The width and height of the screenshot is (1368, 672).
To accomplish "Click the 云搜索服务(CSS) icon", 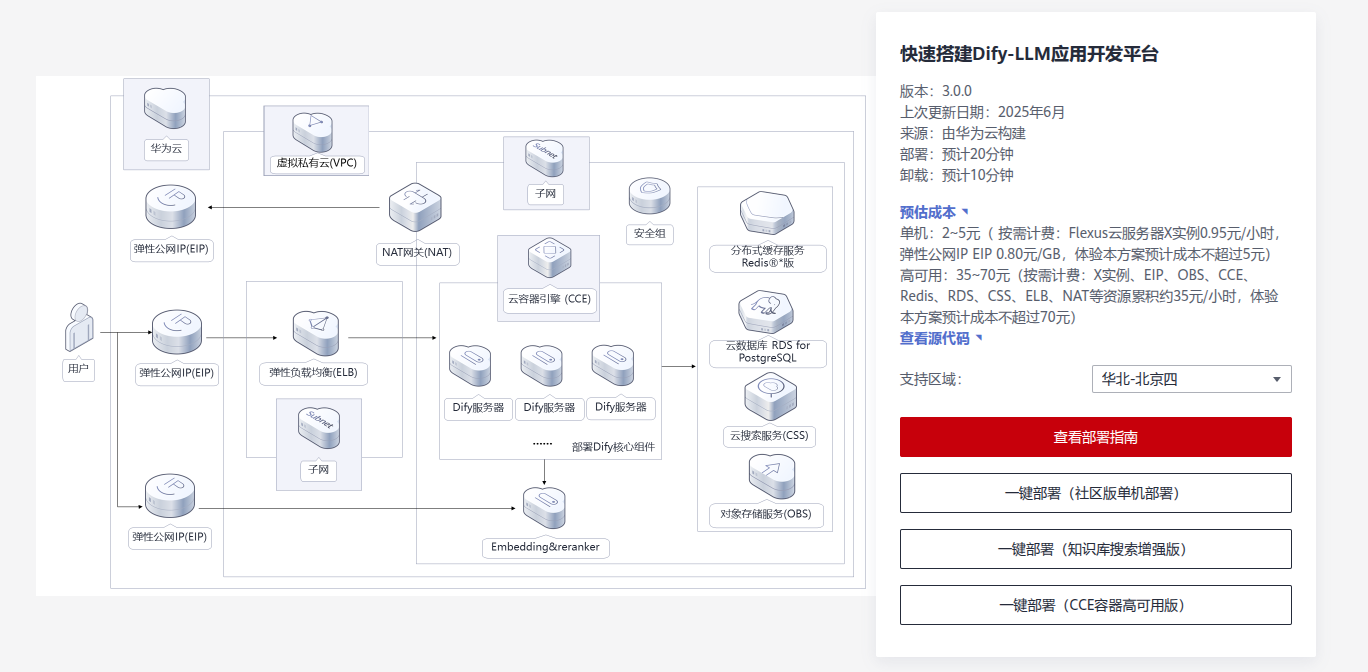I will click(x=770, y=397).
